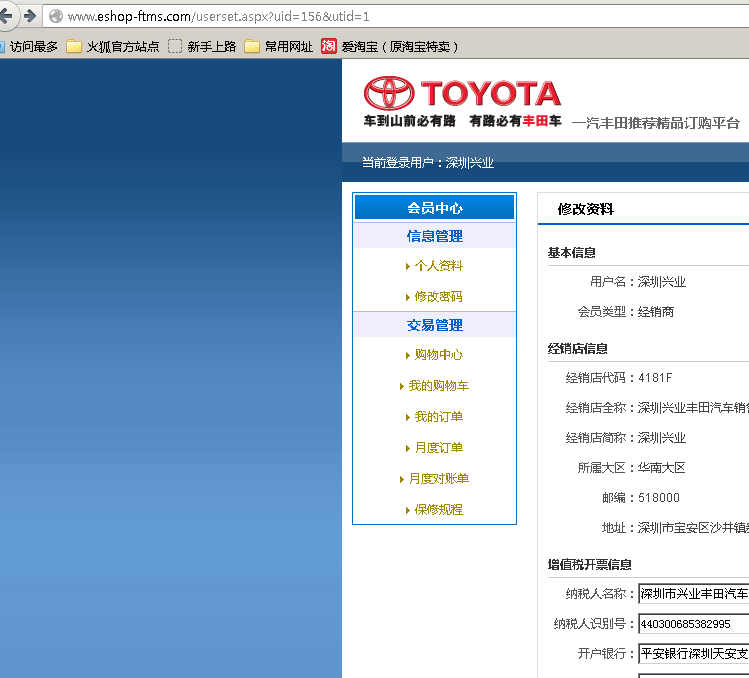Click the 增值税开票信息 section heading
The width and height of the screenshot is (749, 678).
[x=589, y=565]
